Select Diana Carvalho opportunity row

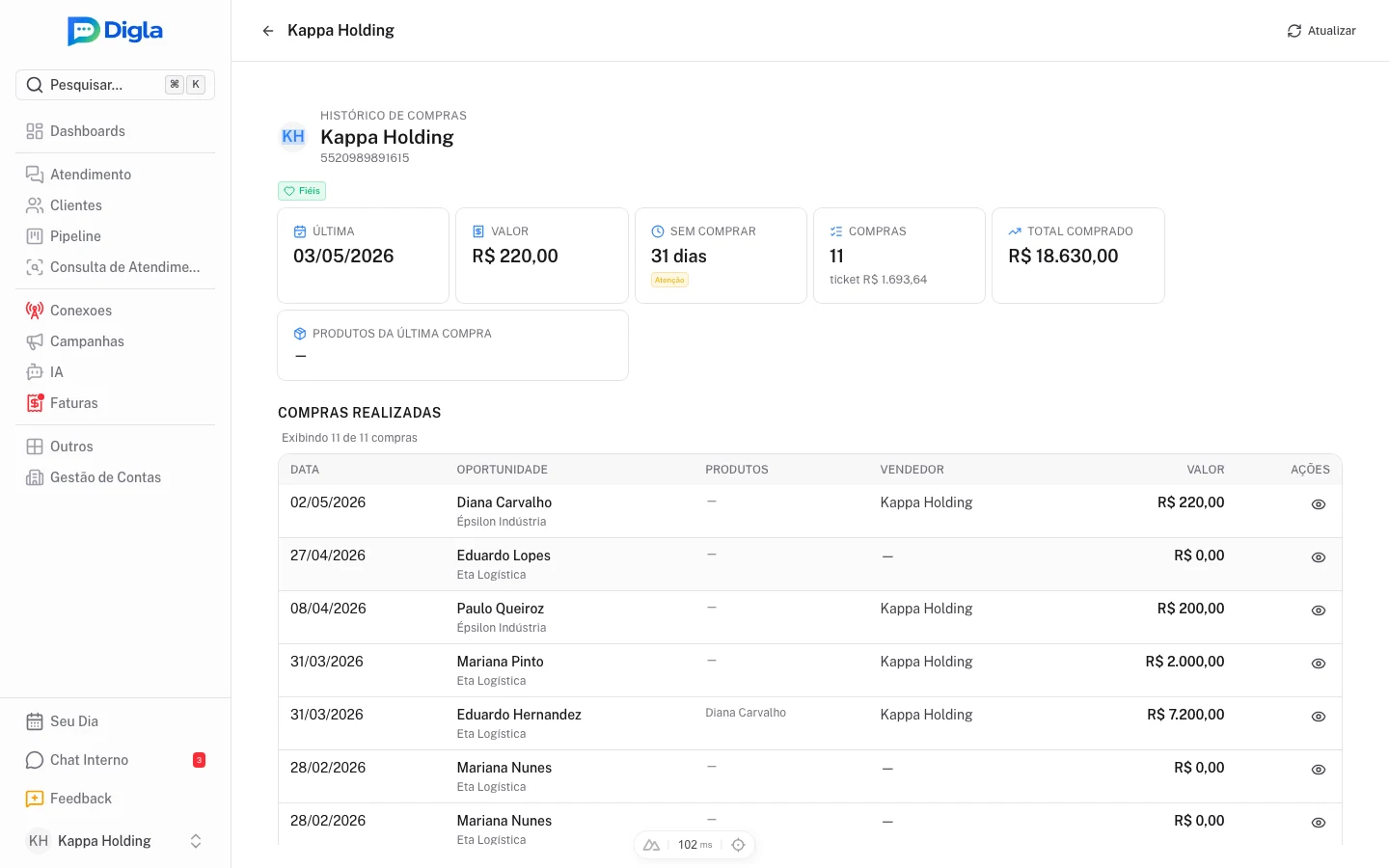[810, 511]
